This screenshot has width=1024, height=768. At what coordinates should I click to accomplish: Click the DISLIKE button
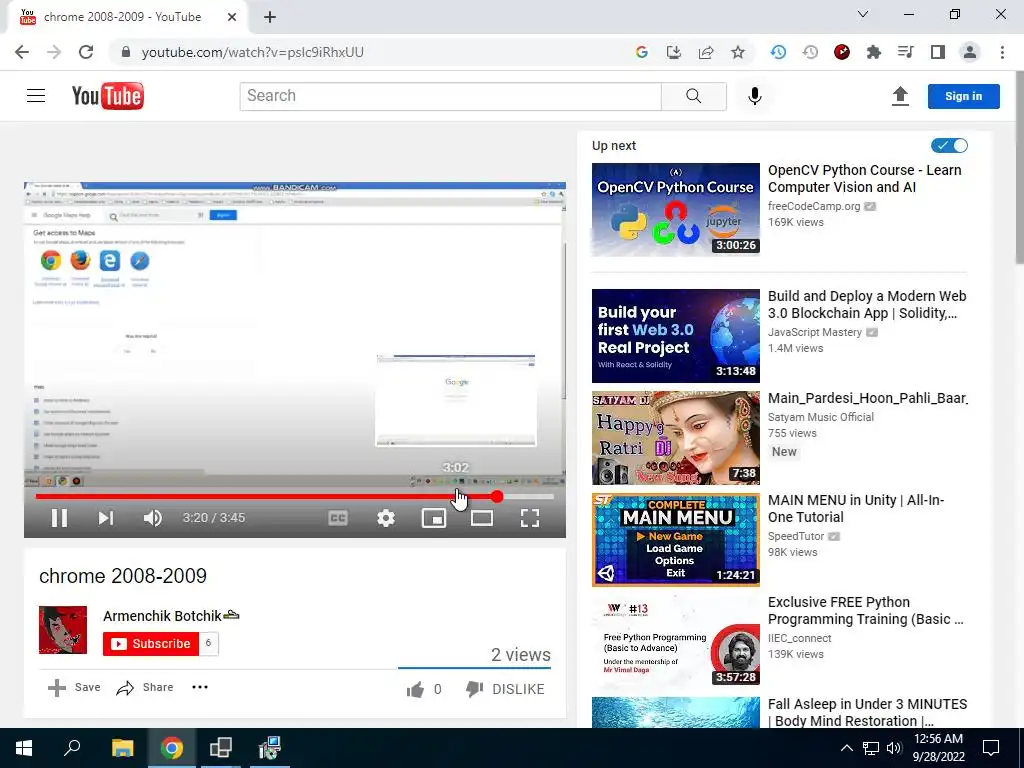[x=505, y=689]
